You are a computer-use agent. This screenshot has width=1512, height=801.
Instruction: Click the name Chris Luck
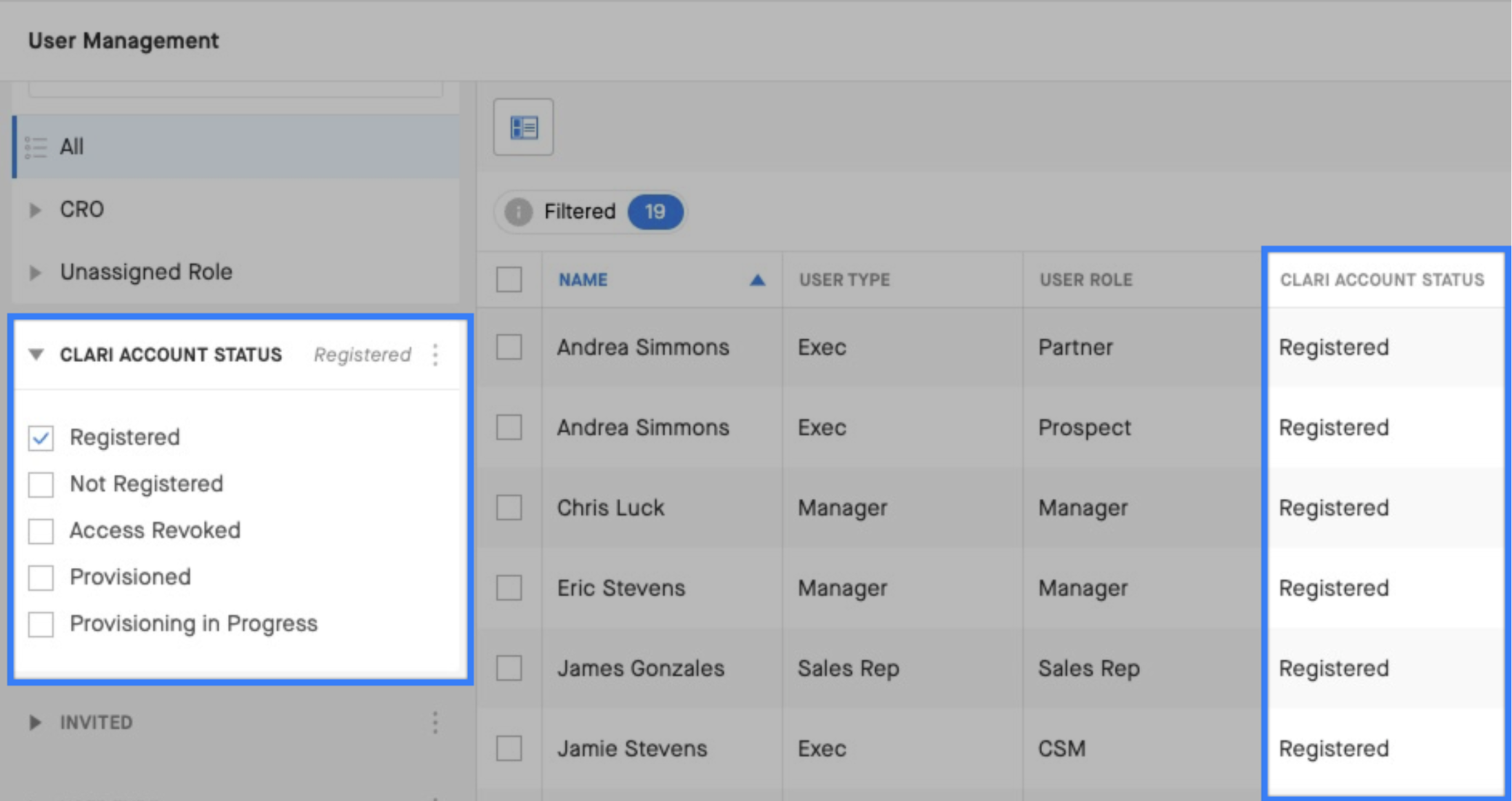click(x=611, y=508)
